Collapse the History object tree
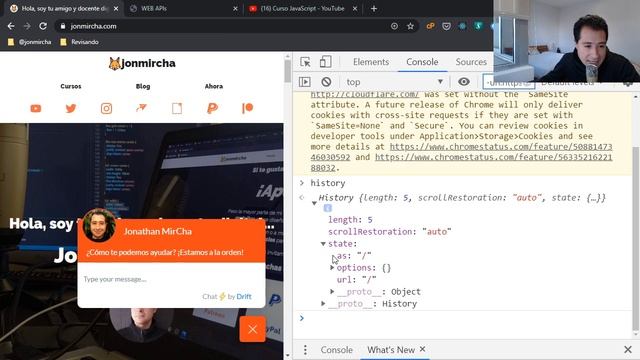This screenshot has width=640, height=360. tap(314, 203)
